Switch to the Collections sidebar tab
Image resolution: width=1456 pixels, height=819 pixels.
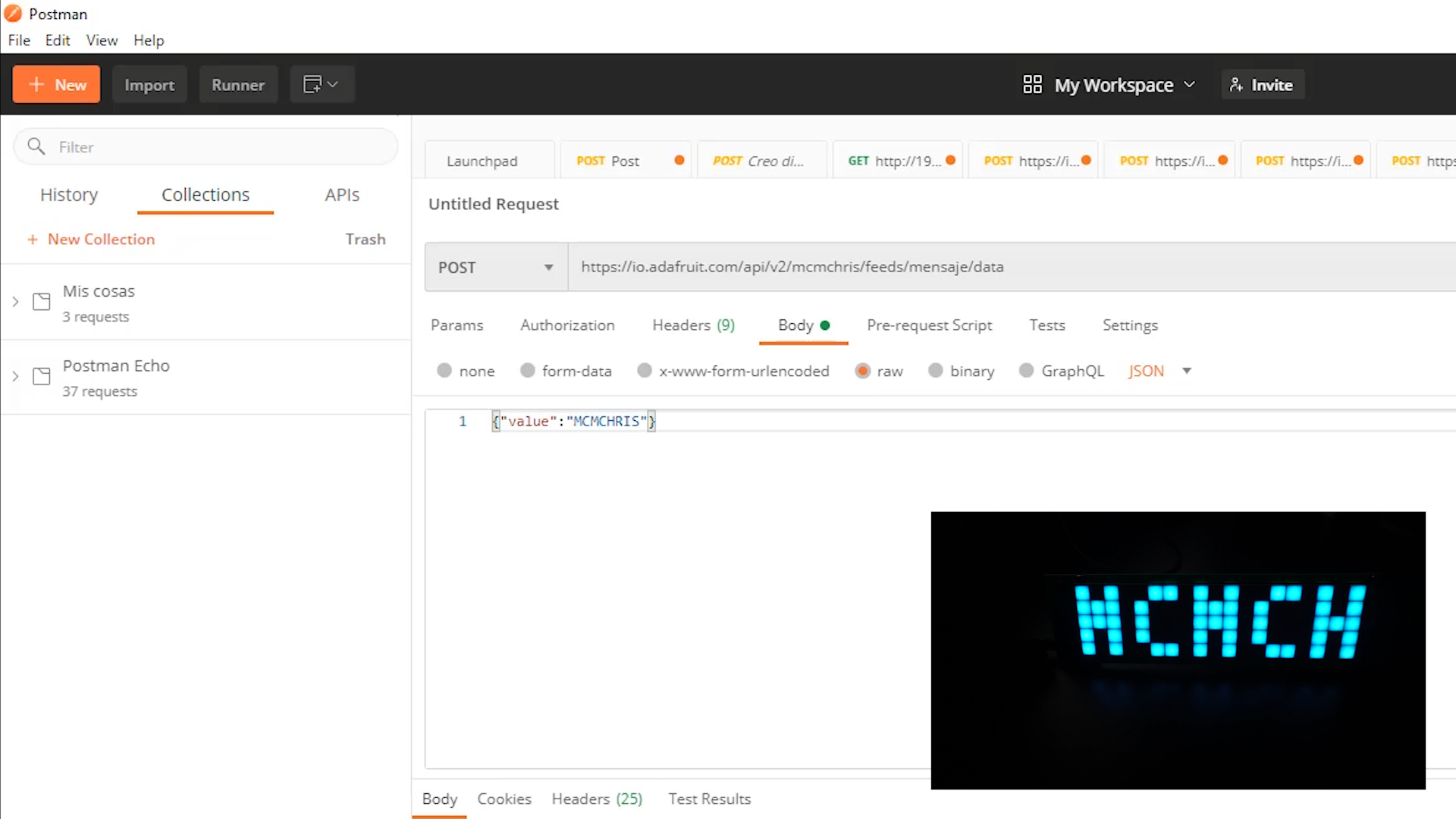pos(206,195)
